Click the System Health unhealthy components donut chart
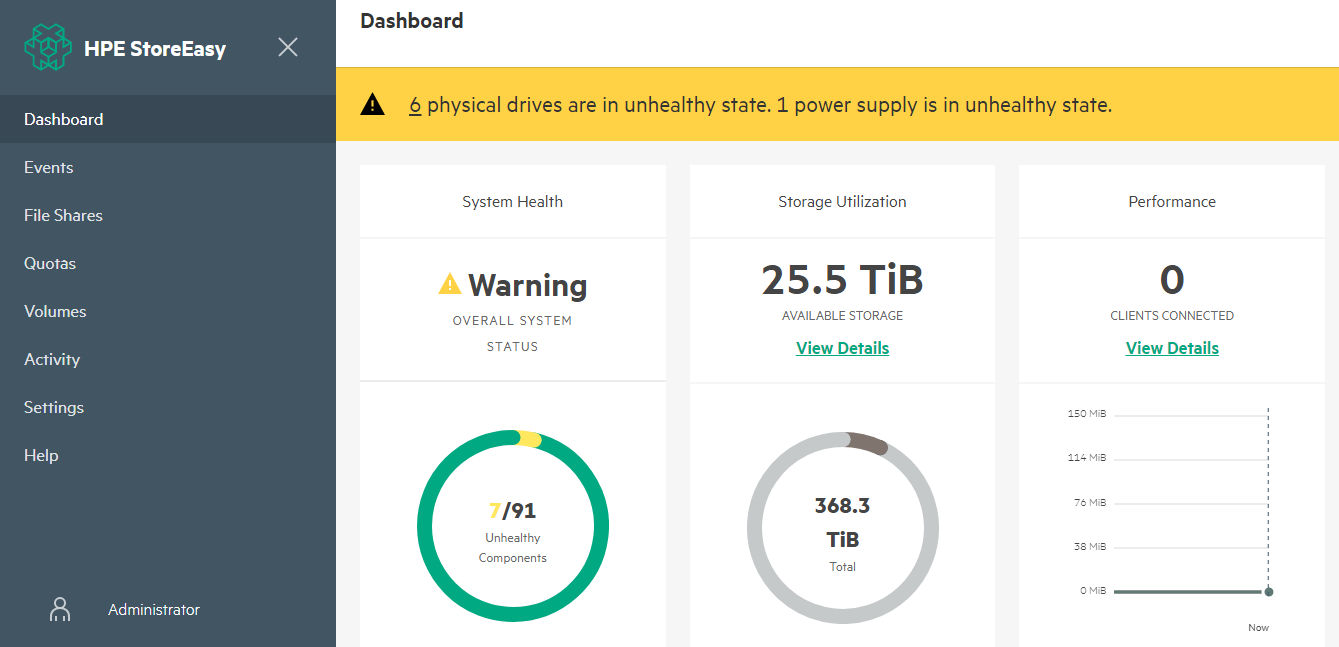 coord(512,526)
